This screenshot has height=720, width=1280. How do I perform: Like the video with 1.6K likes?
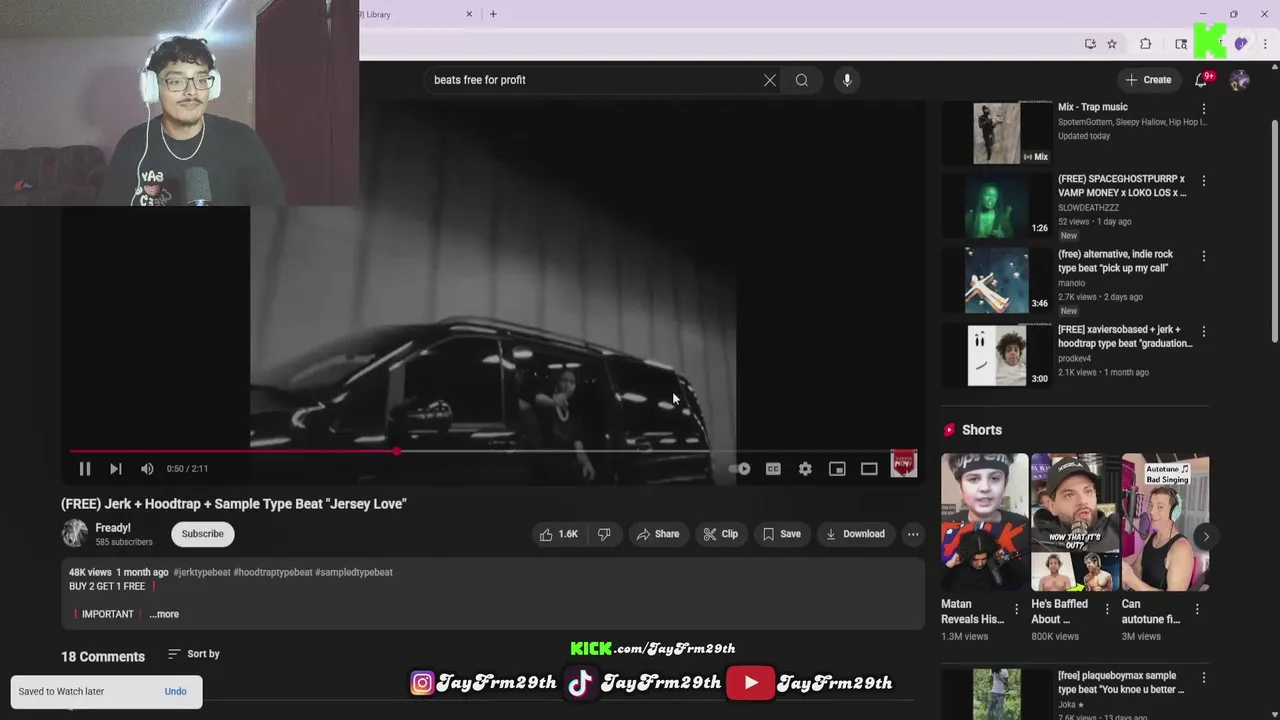[558, 534]
